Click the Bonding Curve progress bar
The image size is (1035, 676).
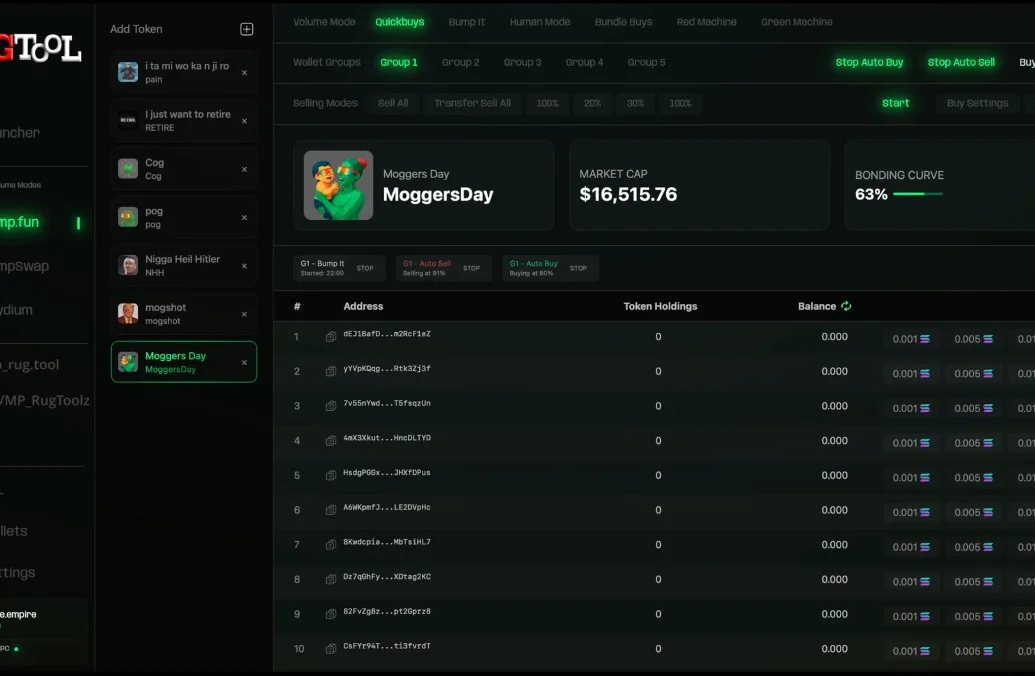(917, 194)
